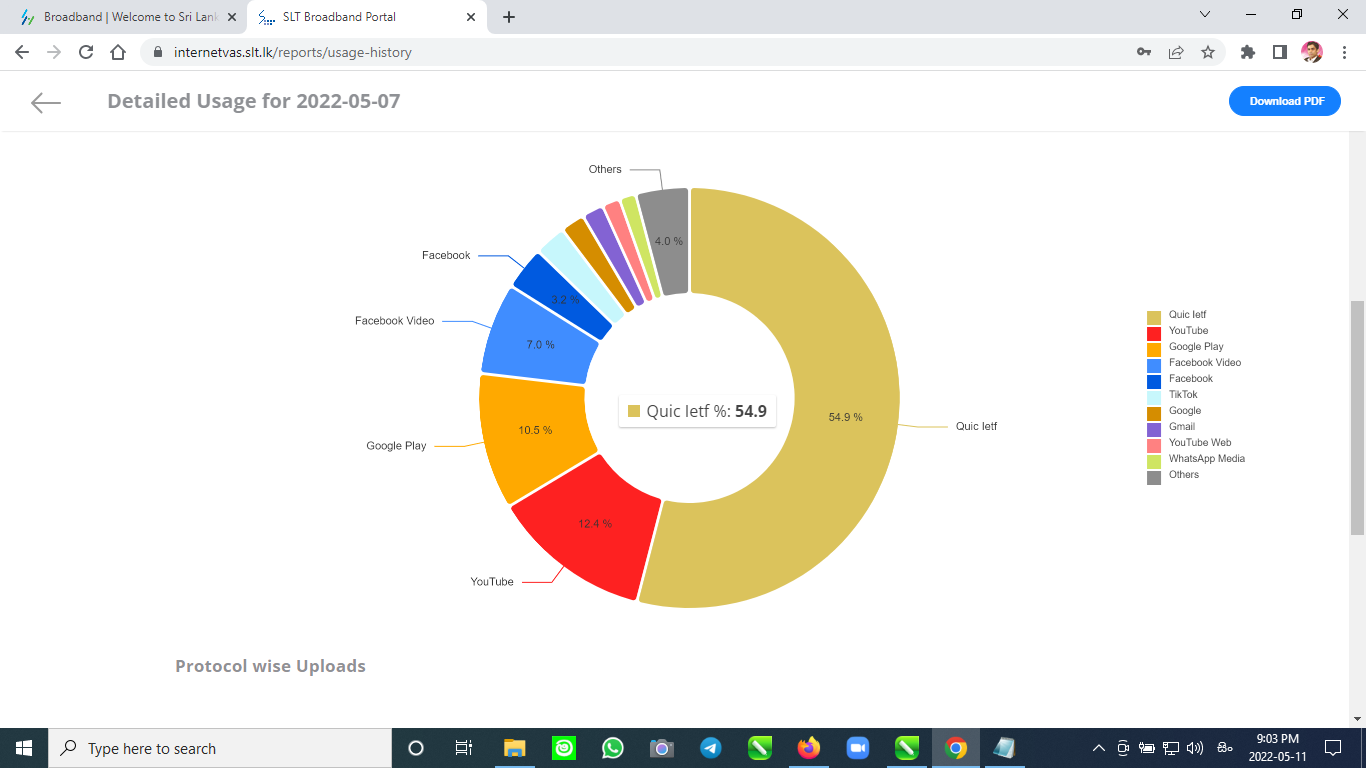Image resolution: width=1366 pixels, height=768 pixels.
Task: Open saved passwords key icon
Action: point(1144,52)
